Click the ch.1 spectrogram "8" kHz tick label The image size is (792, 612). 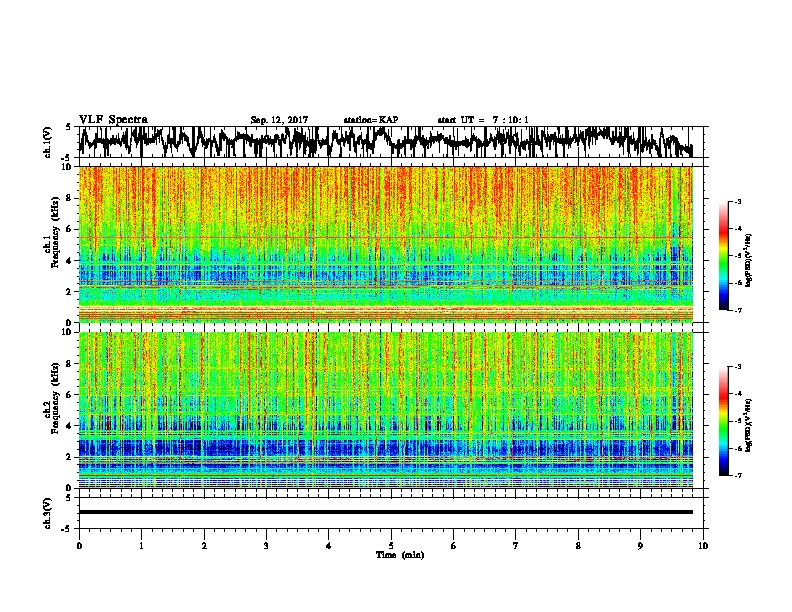point(70,198)
